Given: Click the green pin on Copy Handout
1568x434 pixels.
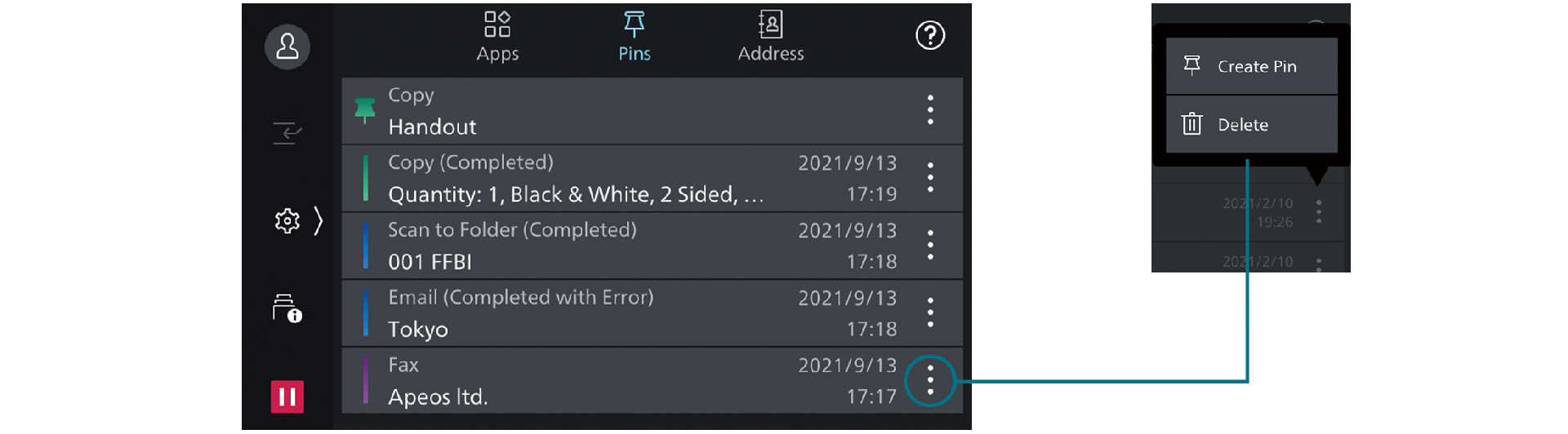Looking at the screenshot, I should (364, 110).
